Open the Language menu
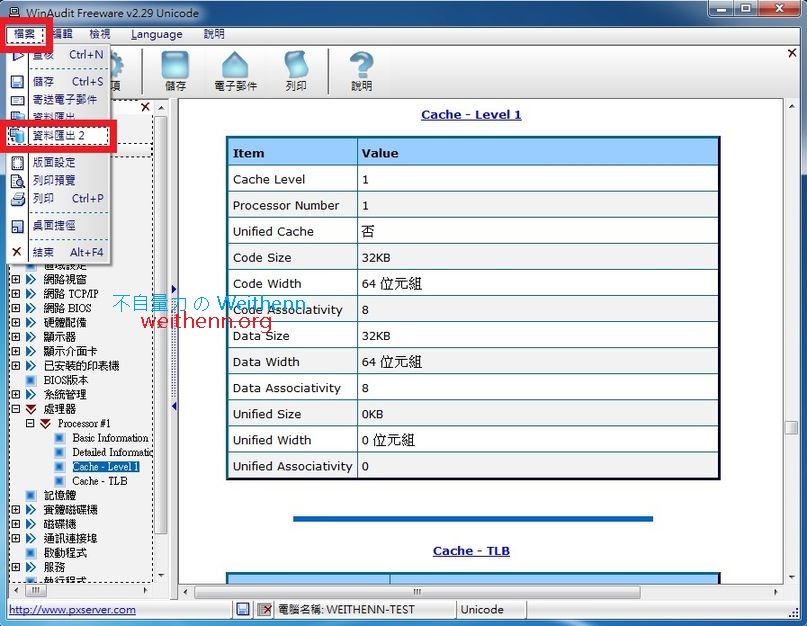 coord(156,33)
